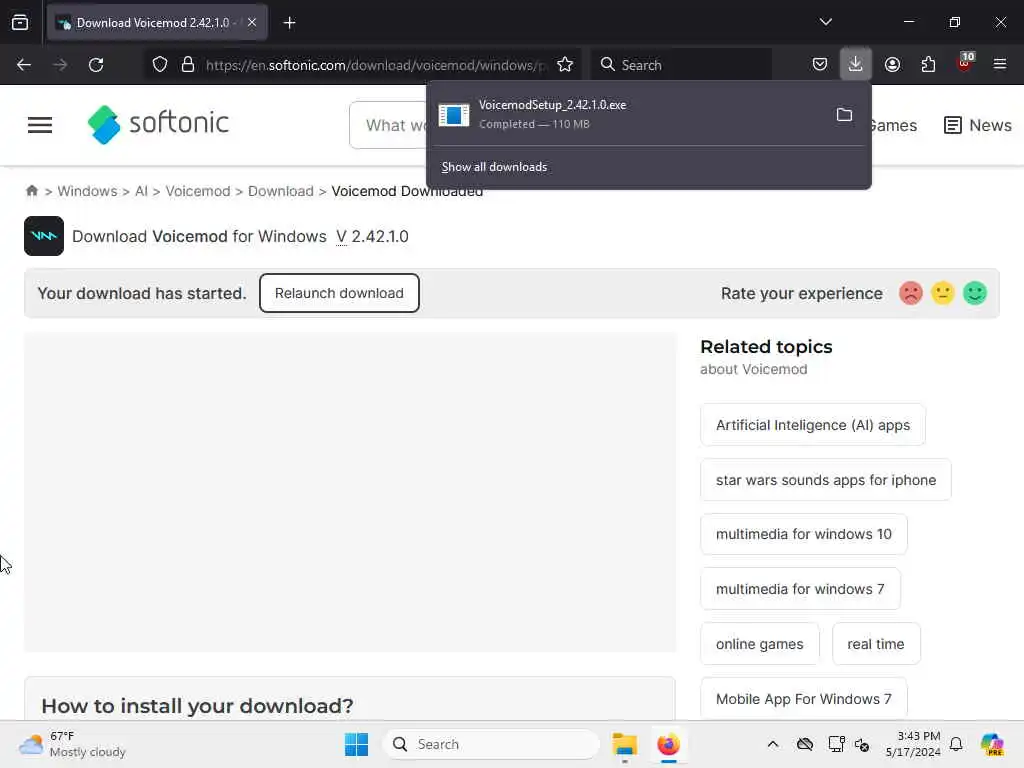
Task: Click the Firefox taskbar icon
Action: pos(668,744)
